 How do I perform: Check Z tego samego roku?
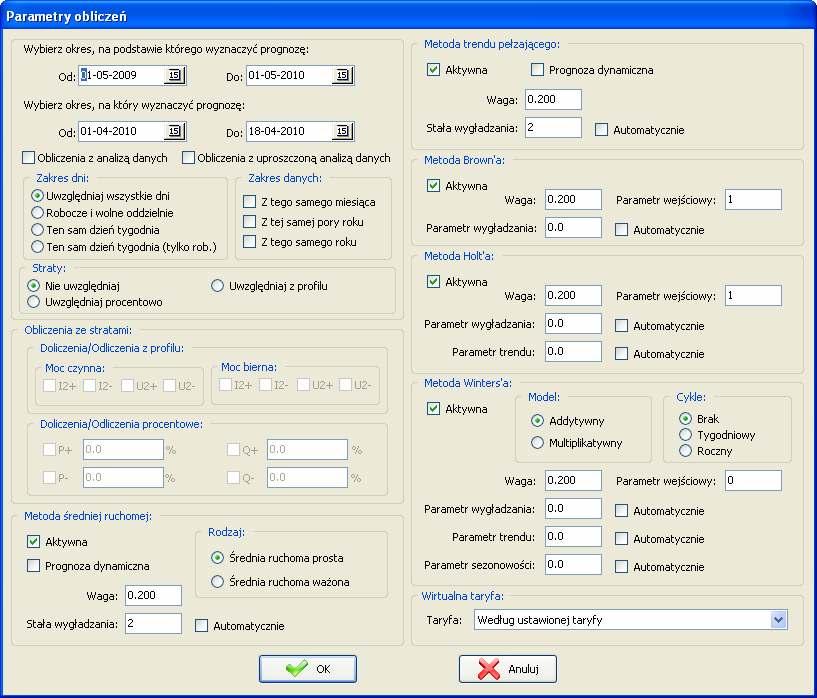click(x=250, y=242)
